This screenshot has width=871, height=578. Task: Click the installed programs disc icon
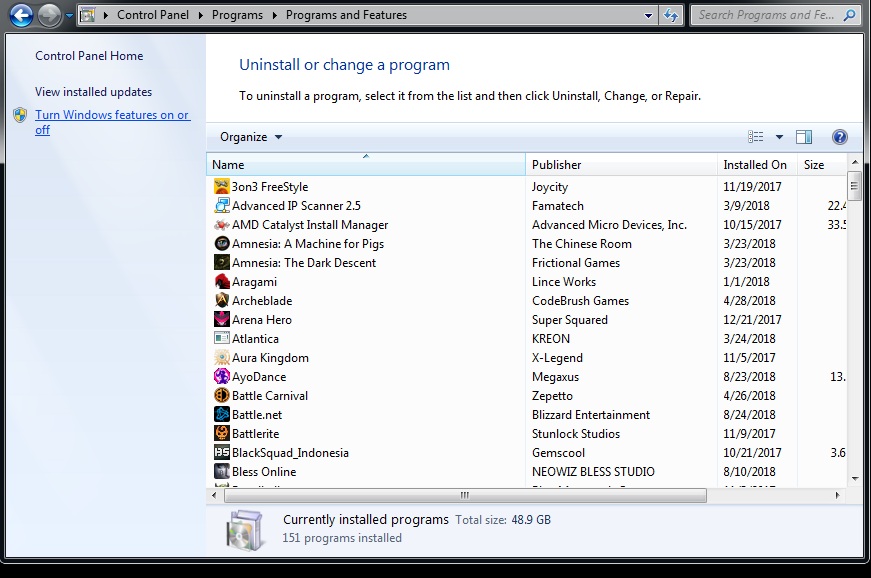pos(245,530)
